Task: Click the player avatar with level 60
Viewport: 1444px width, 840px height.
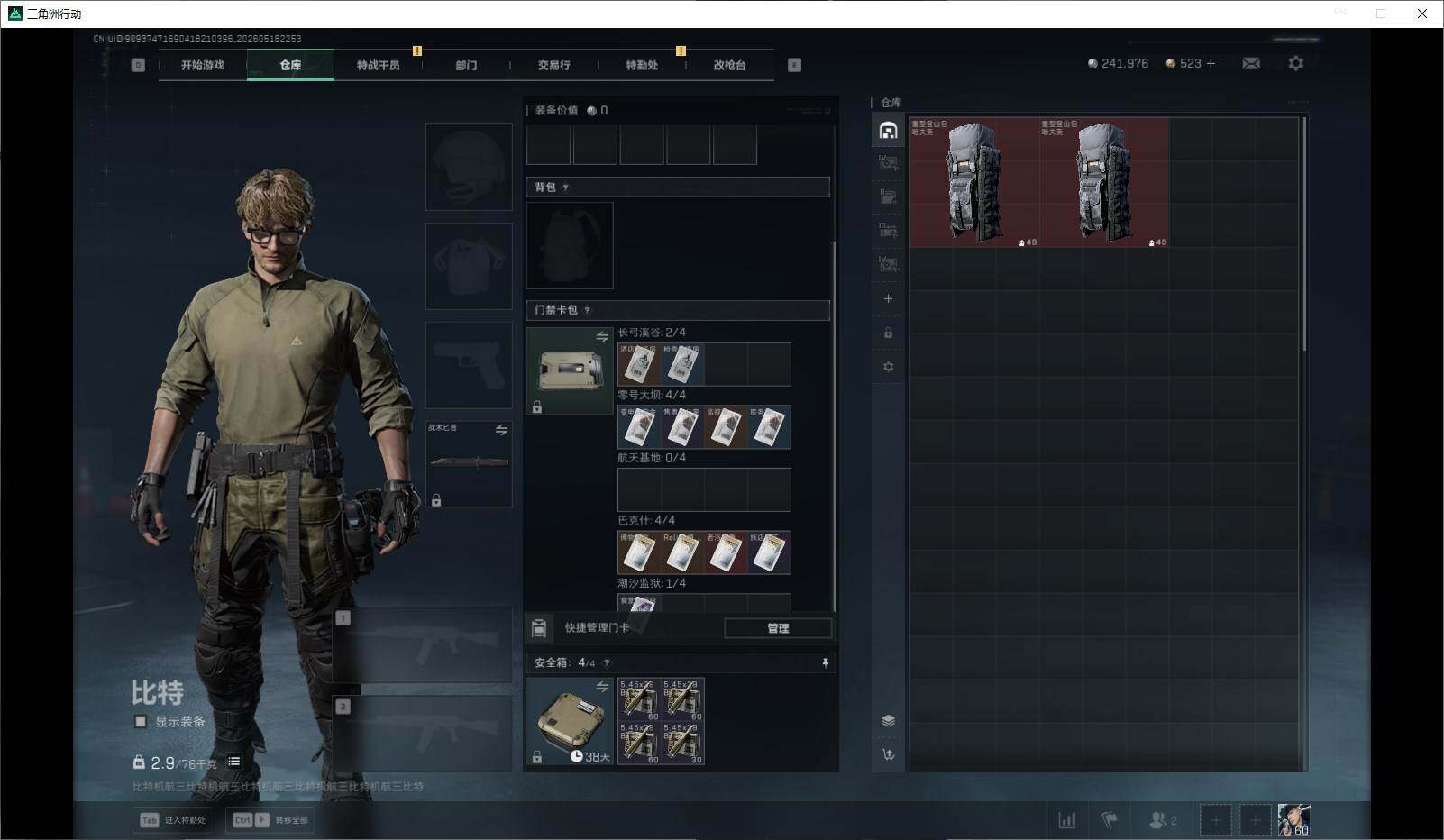Action: click(x=1293, y=820)
